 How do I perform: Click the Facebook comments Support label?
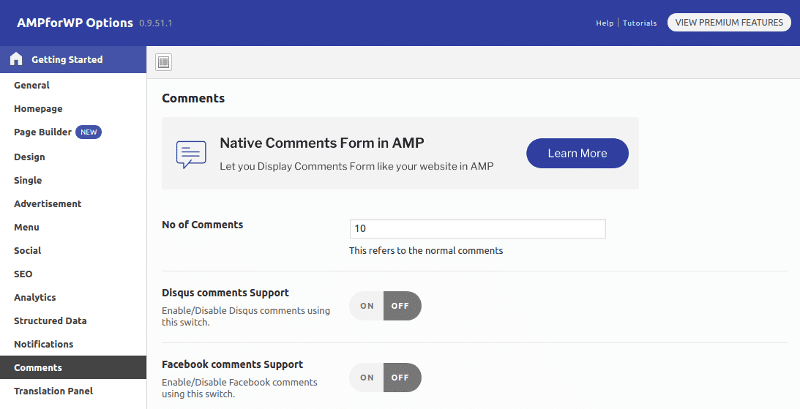232,365
